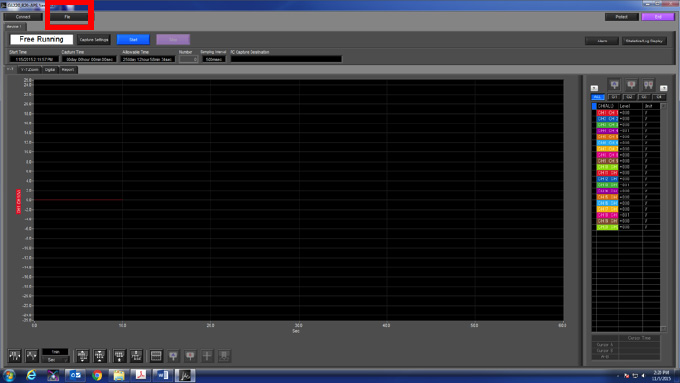Click the purple Stop button

click(x=173, y=39)
